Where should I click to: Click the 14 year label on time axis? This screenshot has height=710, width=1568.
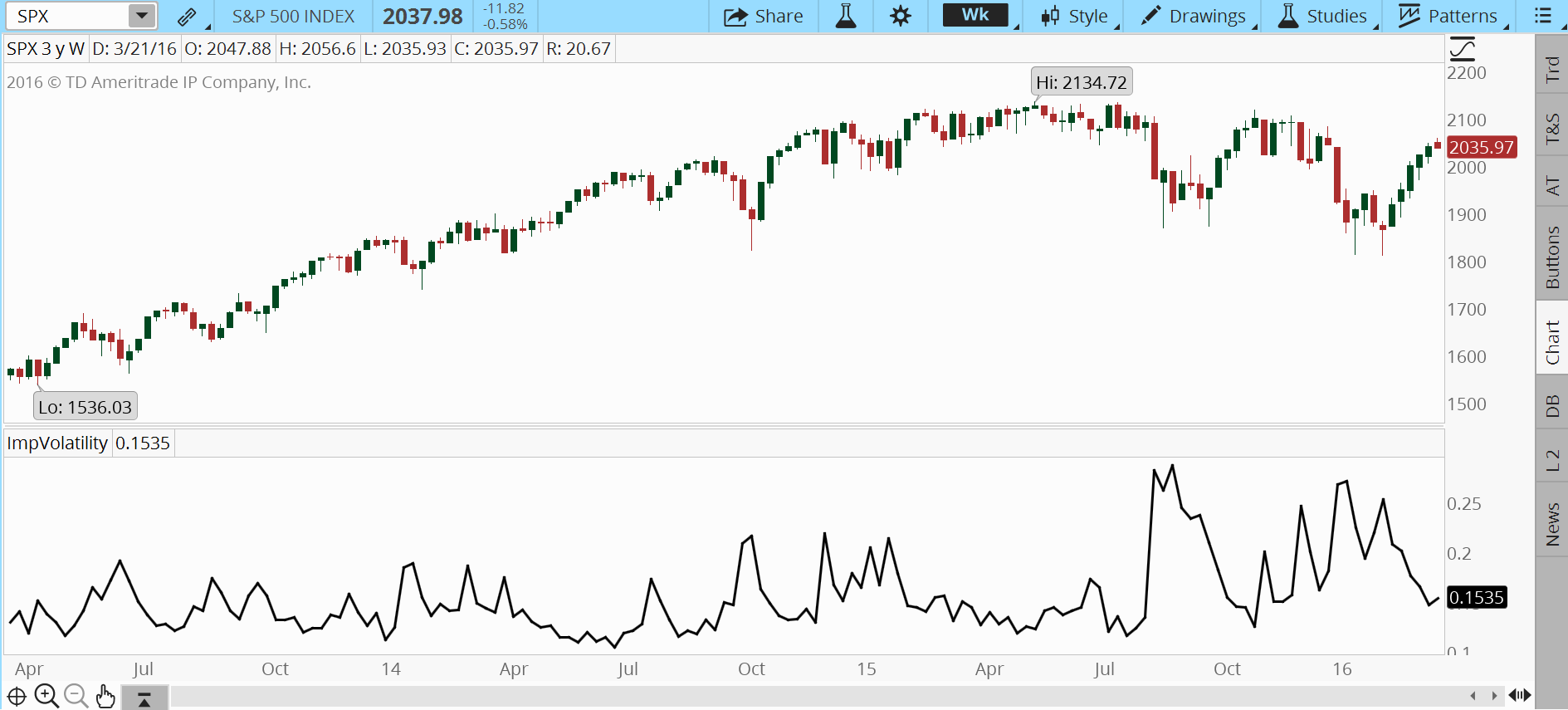click(x=391, y=668)
